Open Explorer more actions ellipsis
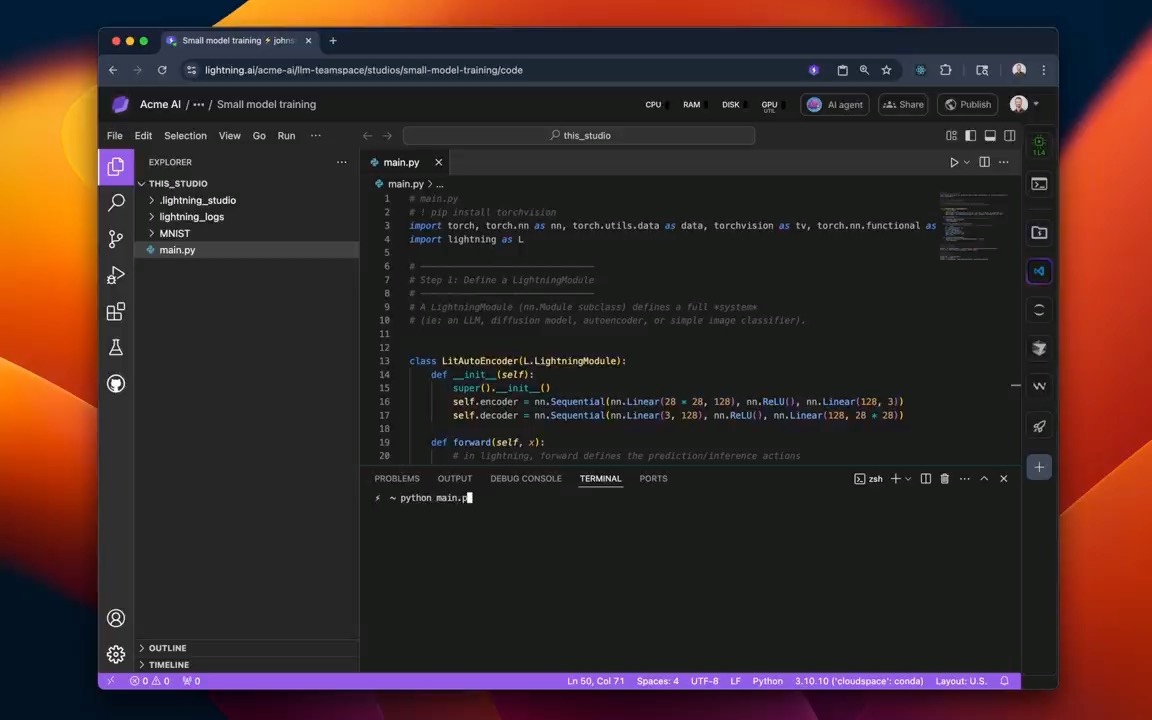1152x720 pixels. [342, 162]
